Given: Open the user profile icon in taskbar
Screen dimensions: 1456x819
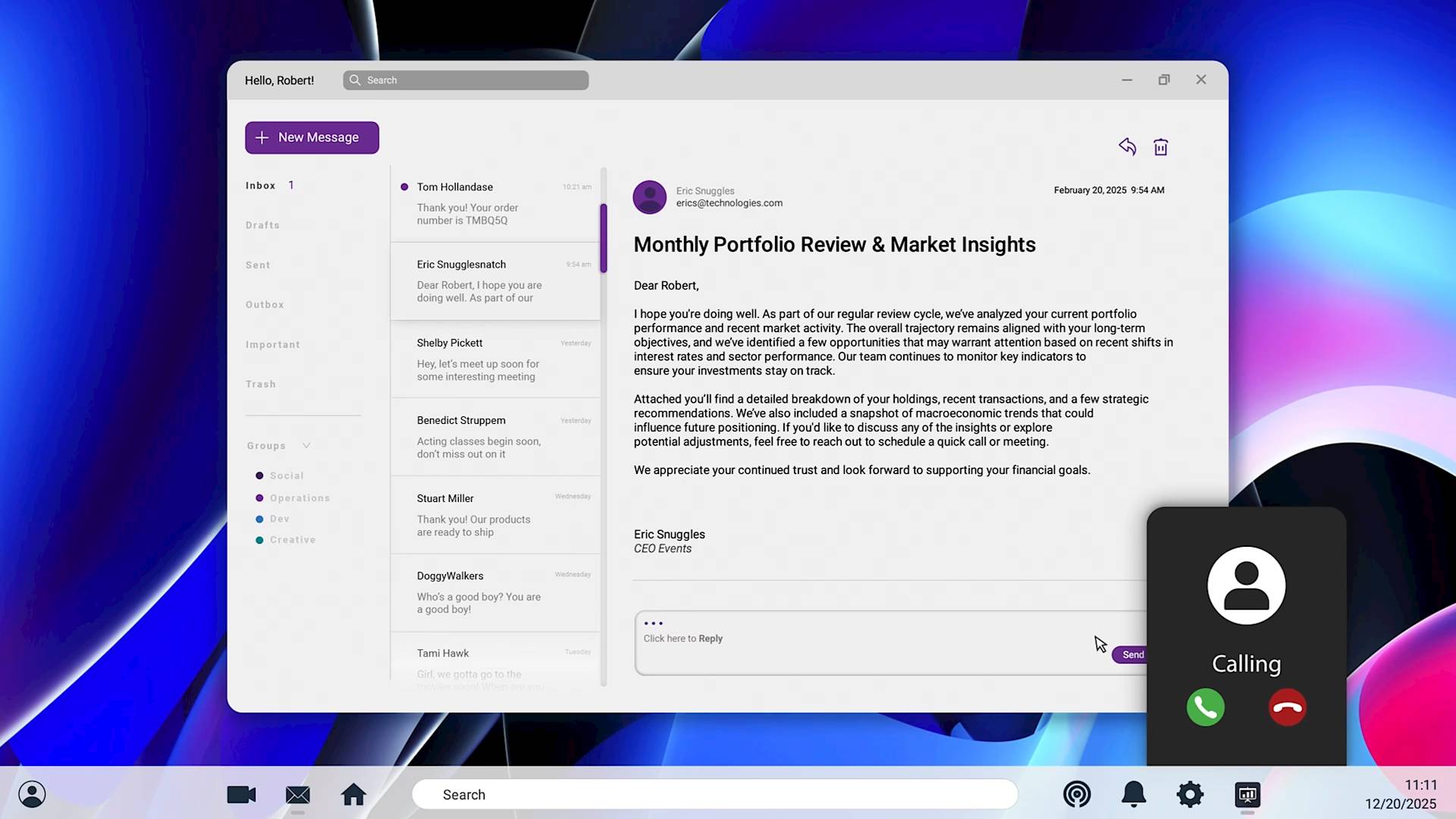Looking at the screenshot, I should [x=32, y=794].
